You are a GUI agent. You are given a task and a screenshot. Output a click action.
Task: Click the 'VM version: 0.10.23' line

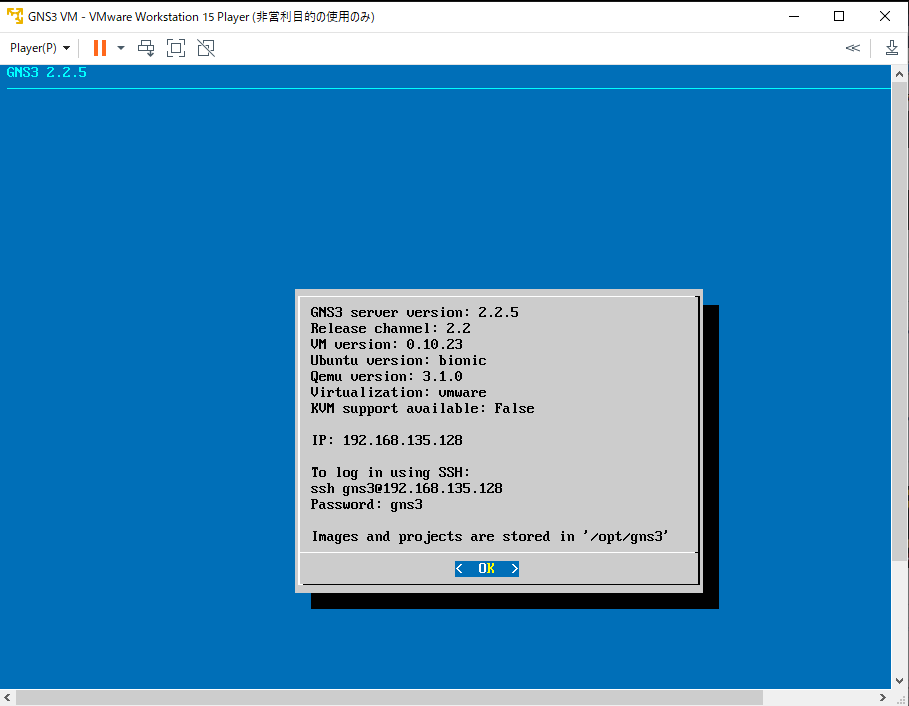point(386,344)
